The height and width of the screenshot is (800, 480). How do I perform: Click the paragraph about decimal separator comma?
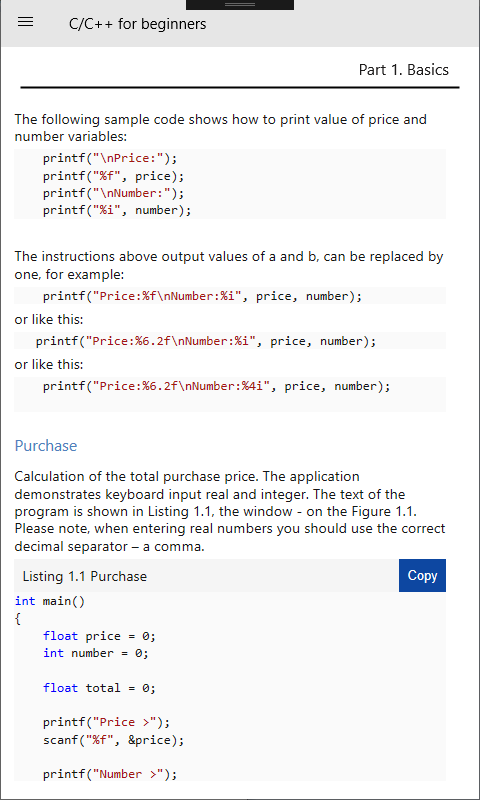point(230,512)
